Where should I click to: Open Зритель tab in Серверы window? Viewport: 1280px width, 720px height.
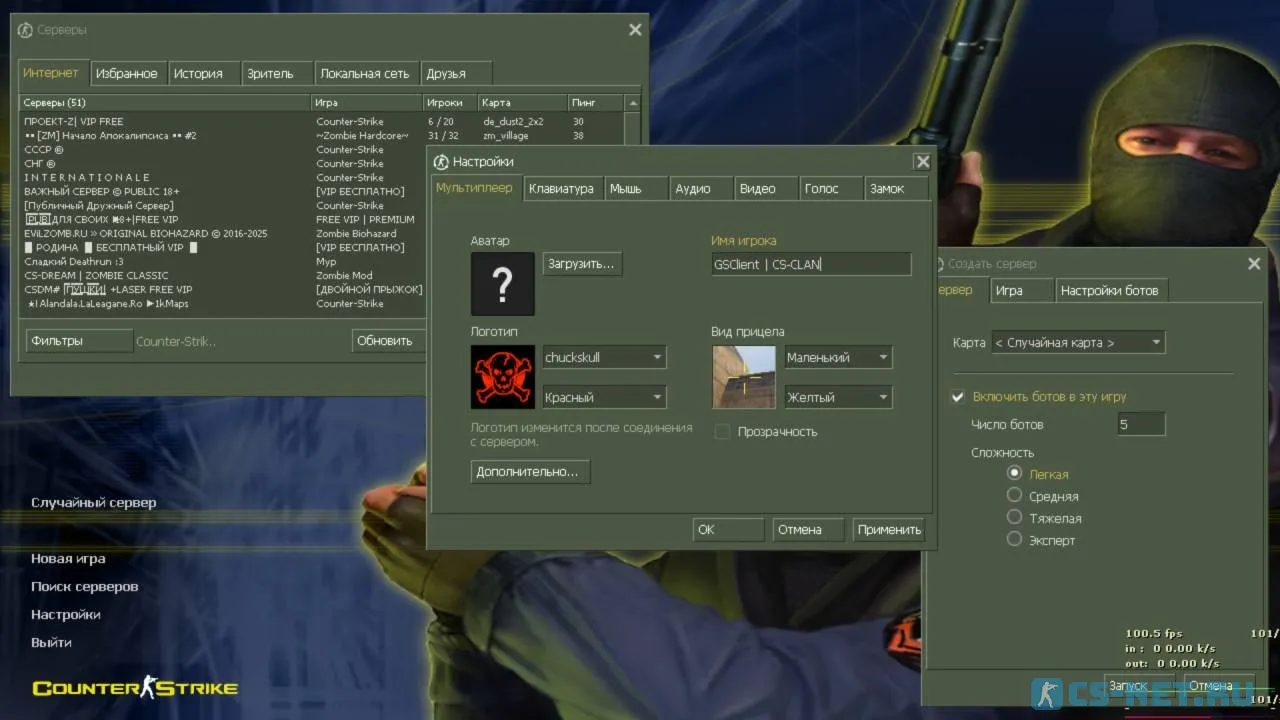(x=278, y=73)
